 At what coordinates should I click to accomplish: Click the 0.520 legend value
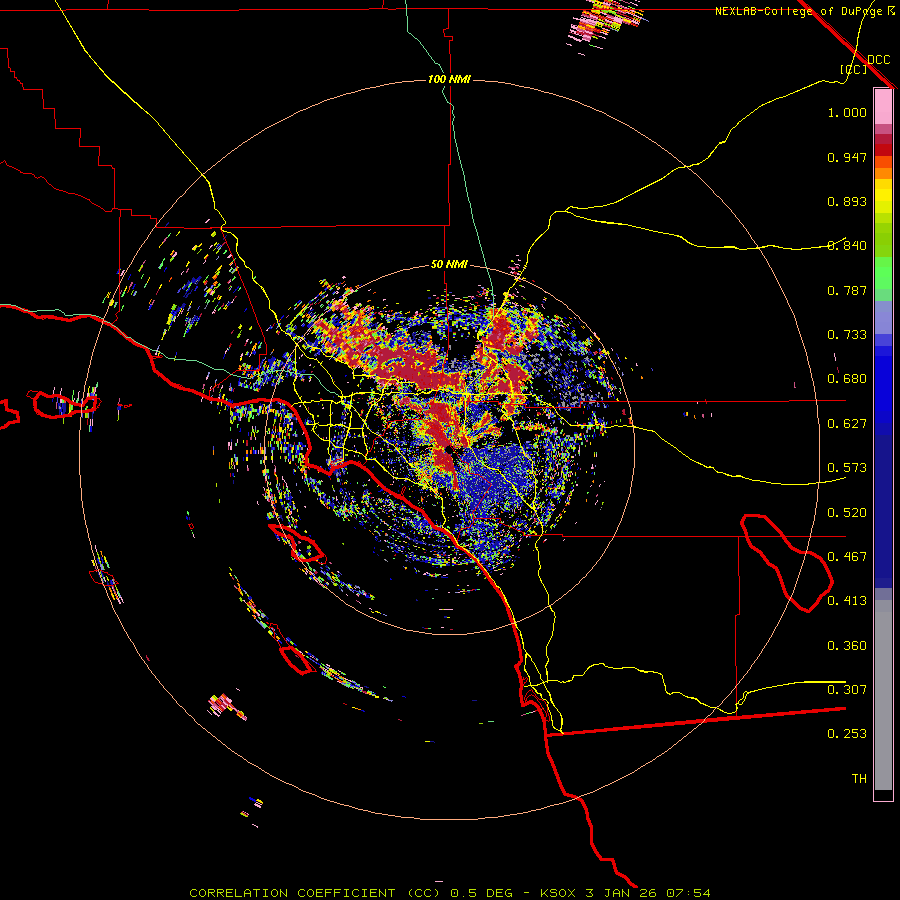pyautogui.click(x=847, y=513)
